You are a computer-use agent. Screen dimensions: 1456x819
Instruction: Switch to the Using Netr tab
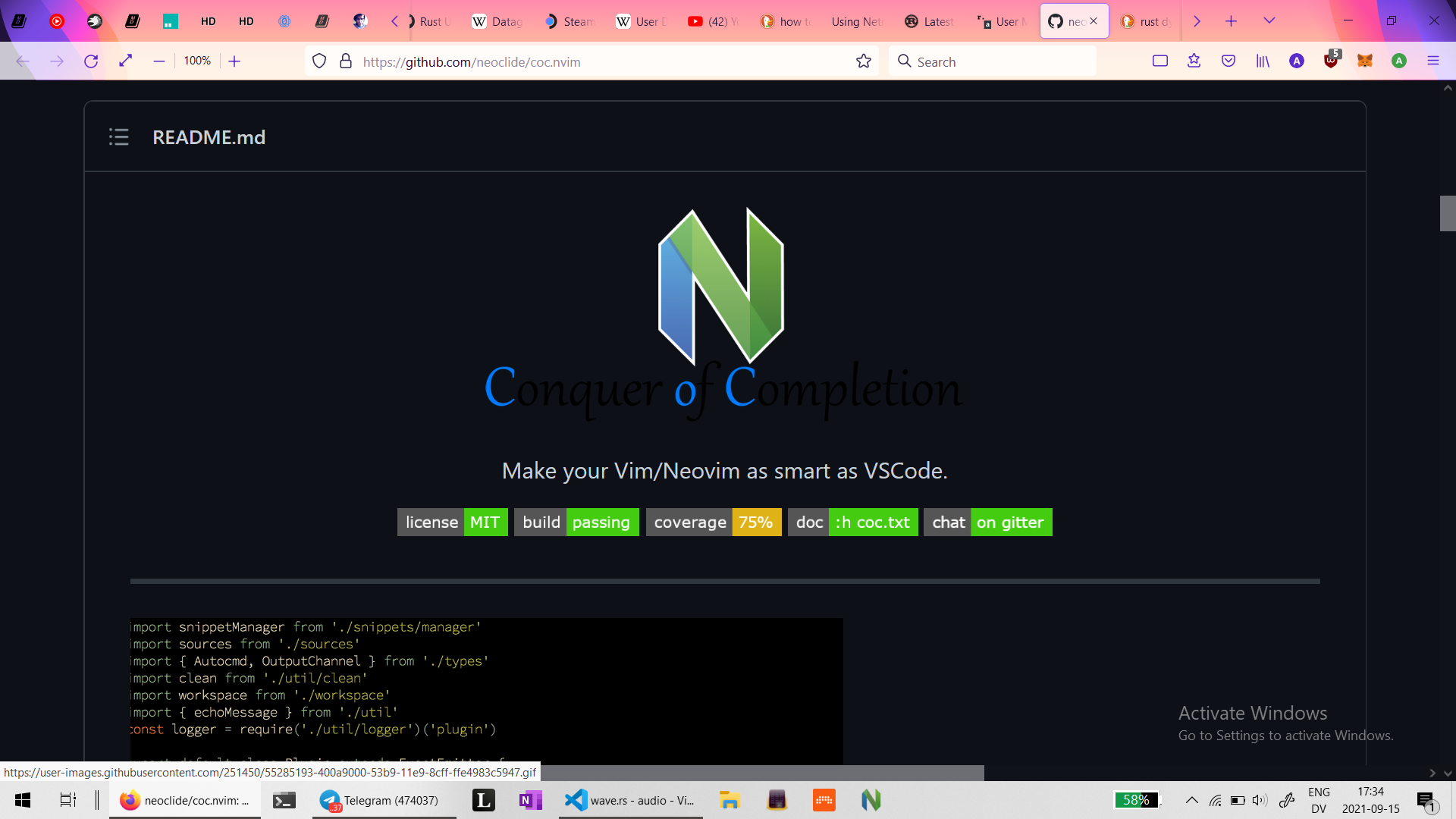tap(858, 21)
